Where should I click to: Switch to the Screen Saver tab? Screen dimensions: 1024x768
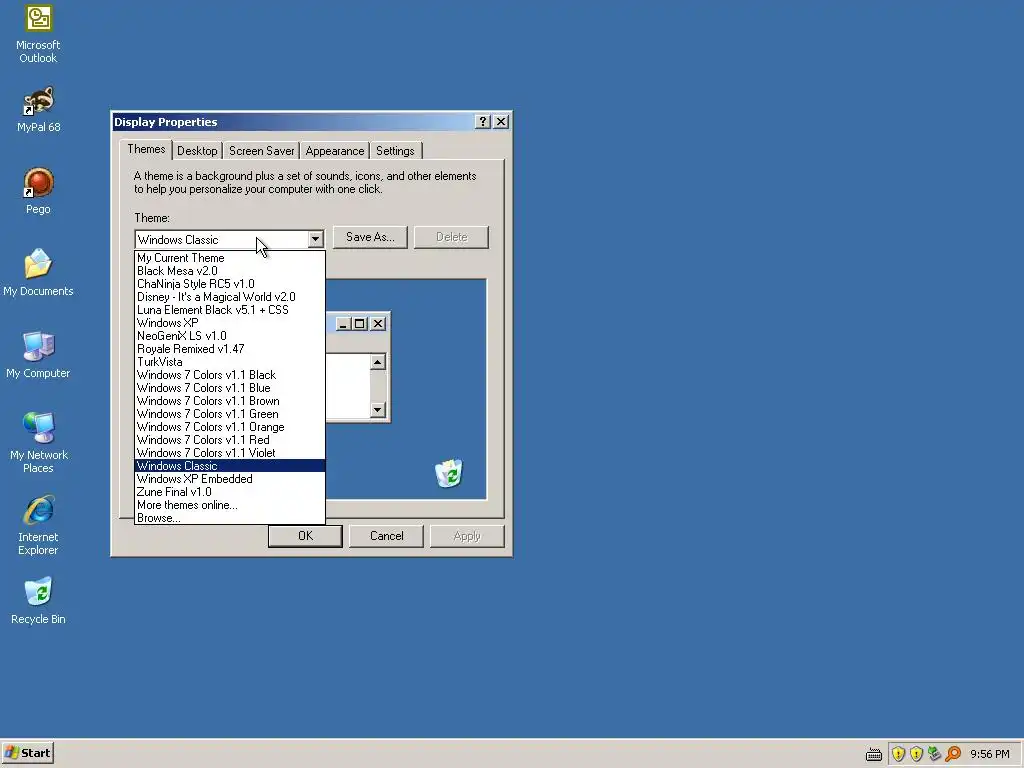pos(261,151)
